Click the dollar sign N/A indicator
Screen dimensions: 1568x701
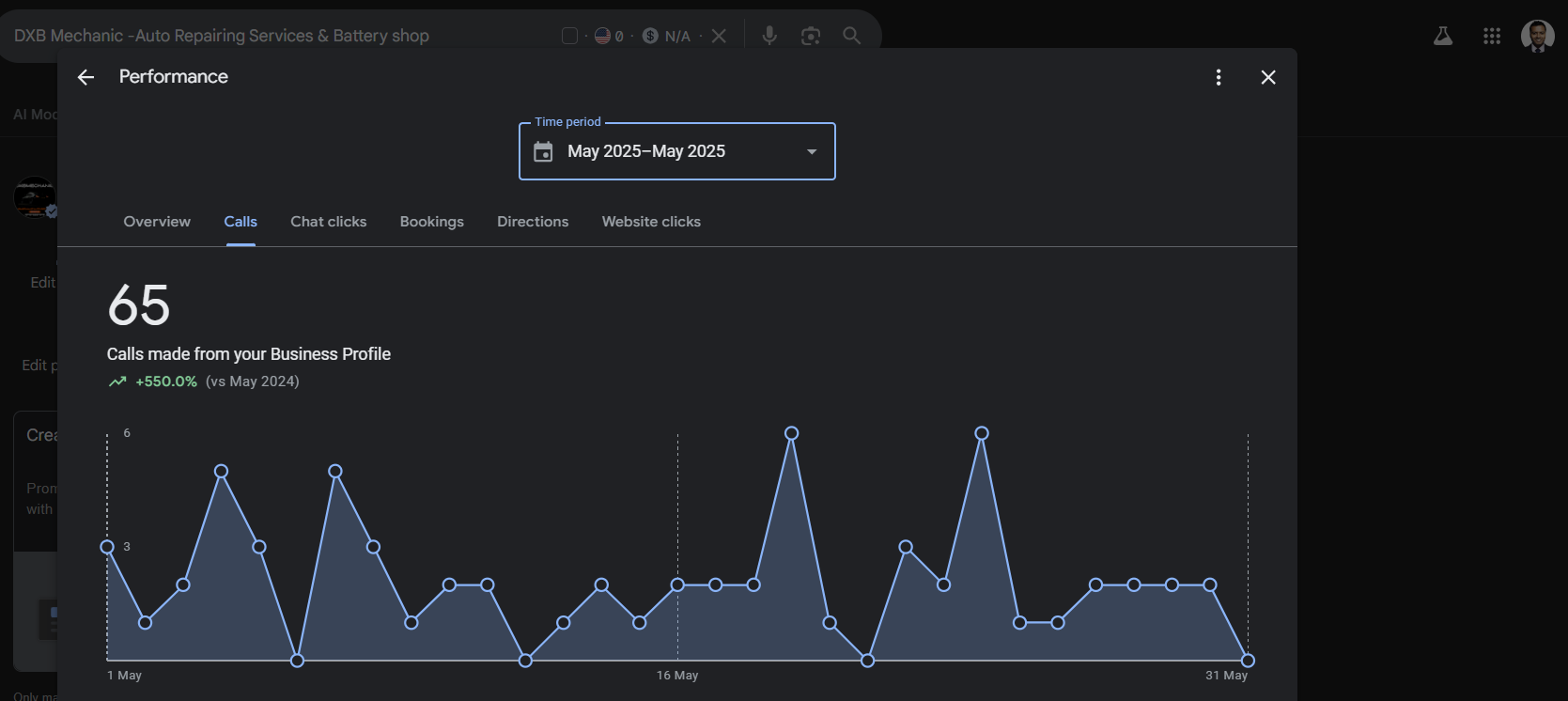pyautogui.click(x=666, y=36)
